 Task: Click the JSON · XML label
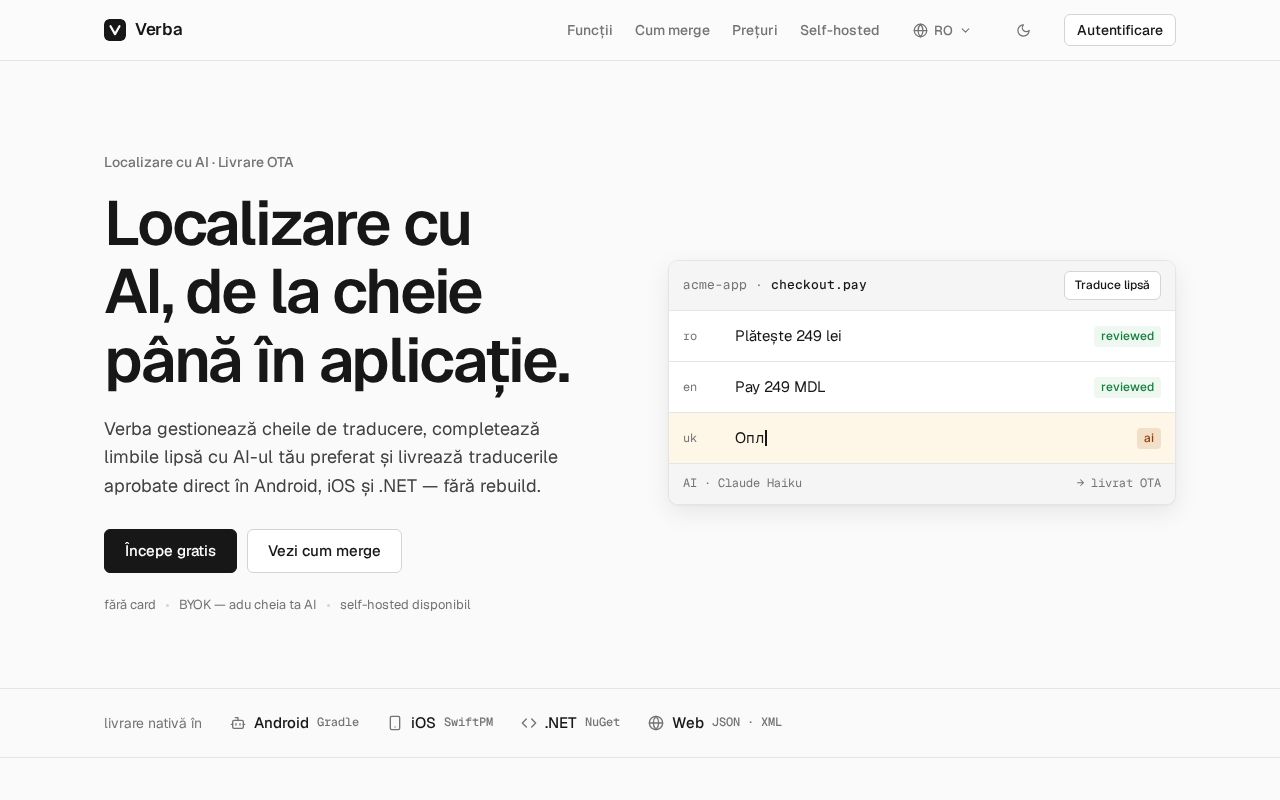click(747, 723)
